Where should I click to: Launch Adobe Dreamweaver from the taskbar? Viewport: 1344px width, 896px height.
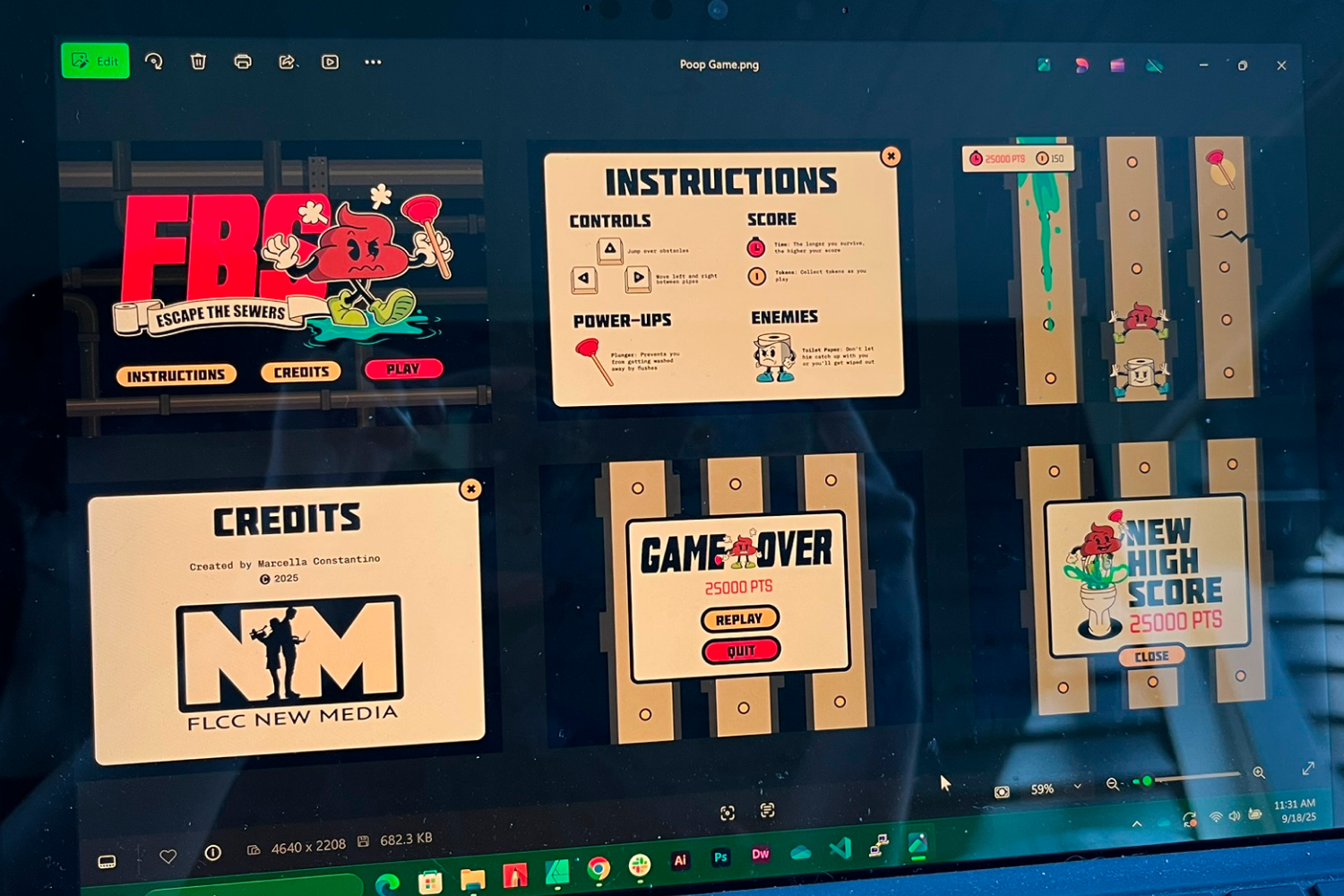point(760,854)
